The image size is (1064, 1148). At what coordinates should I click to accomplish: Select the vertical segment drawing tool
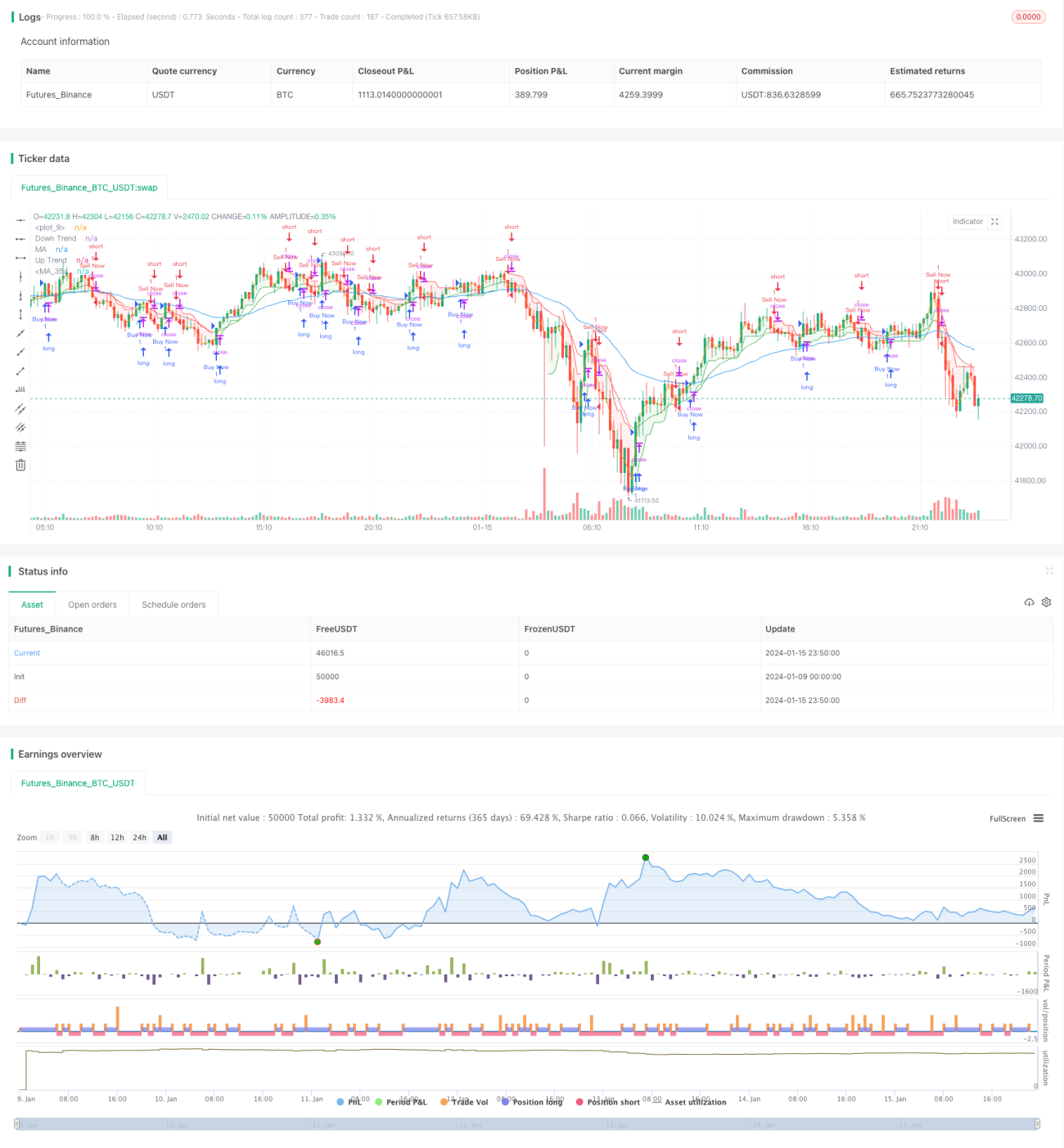pos(20,314)
